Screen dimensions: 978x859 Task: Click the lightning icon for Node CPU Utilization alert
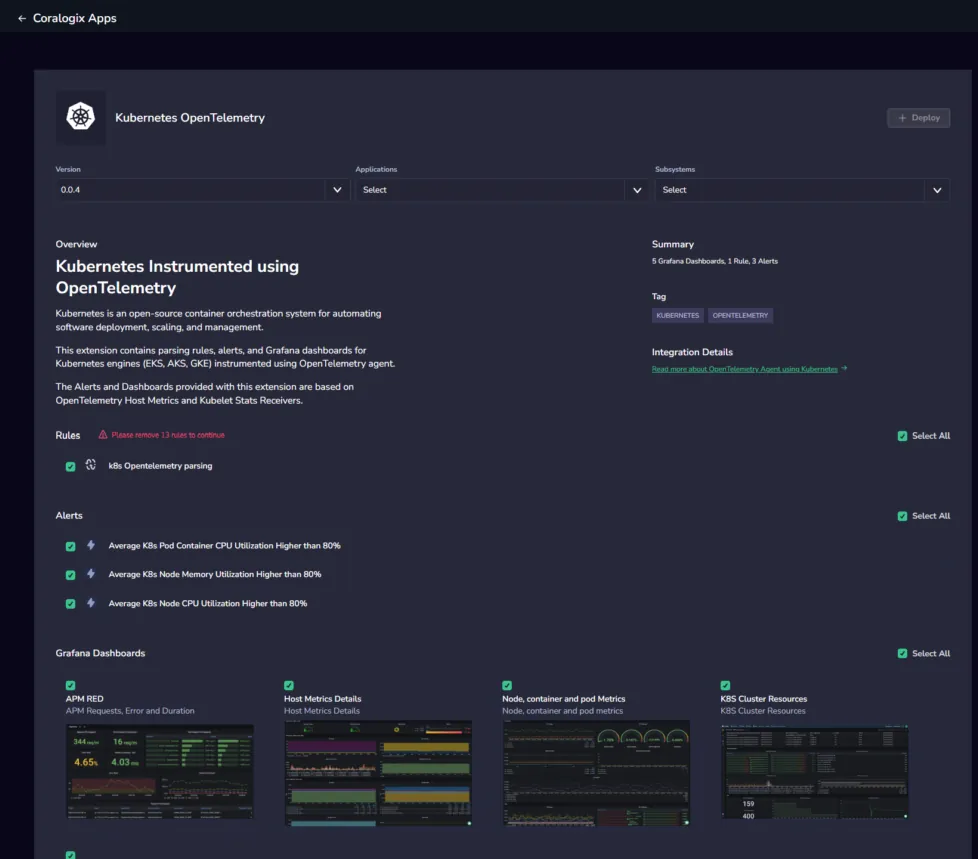(x=91, y=603)
